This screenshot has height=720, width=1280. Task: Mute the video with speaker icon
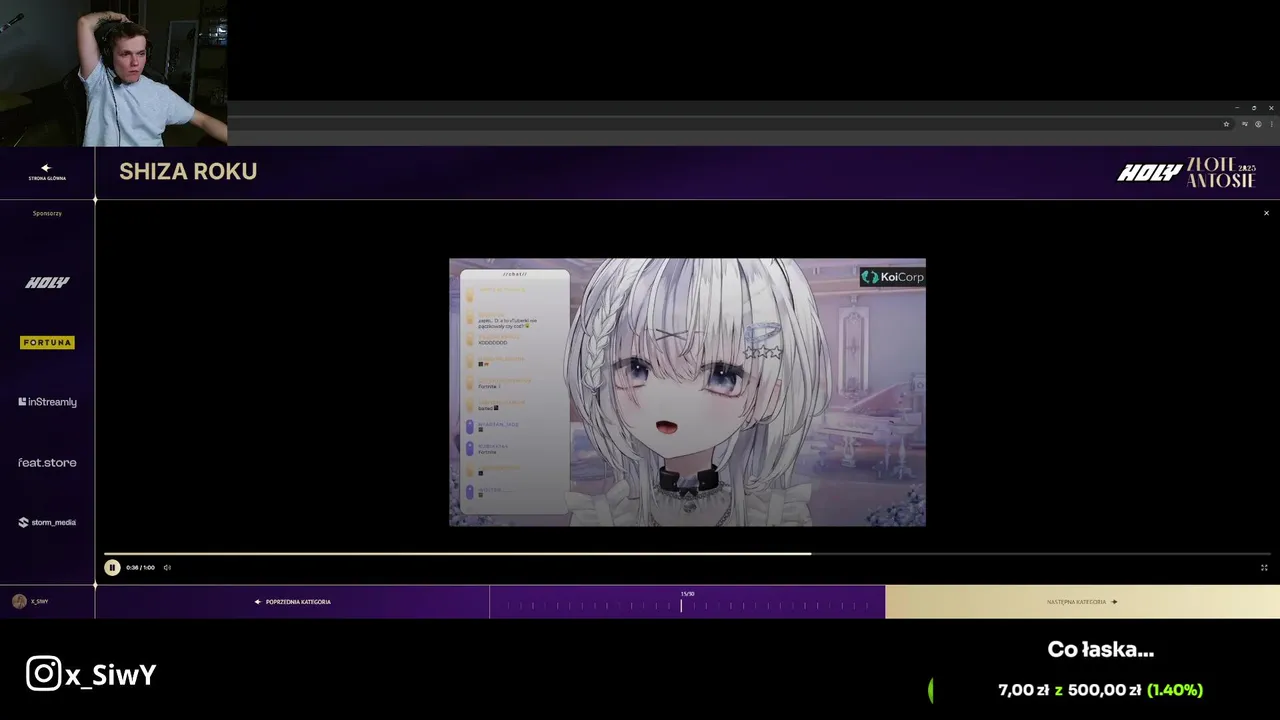pos(167,567)
